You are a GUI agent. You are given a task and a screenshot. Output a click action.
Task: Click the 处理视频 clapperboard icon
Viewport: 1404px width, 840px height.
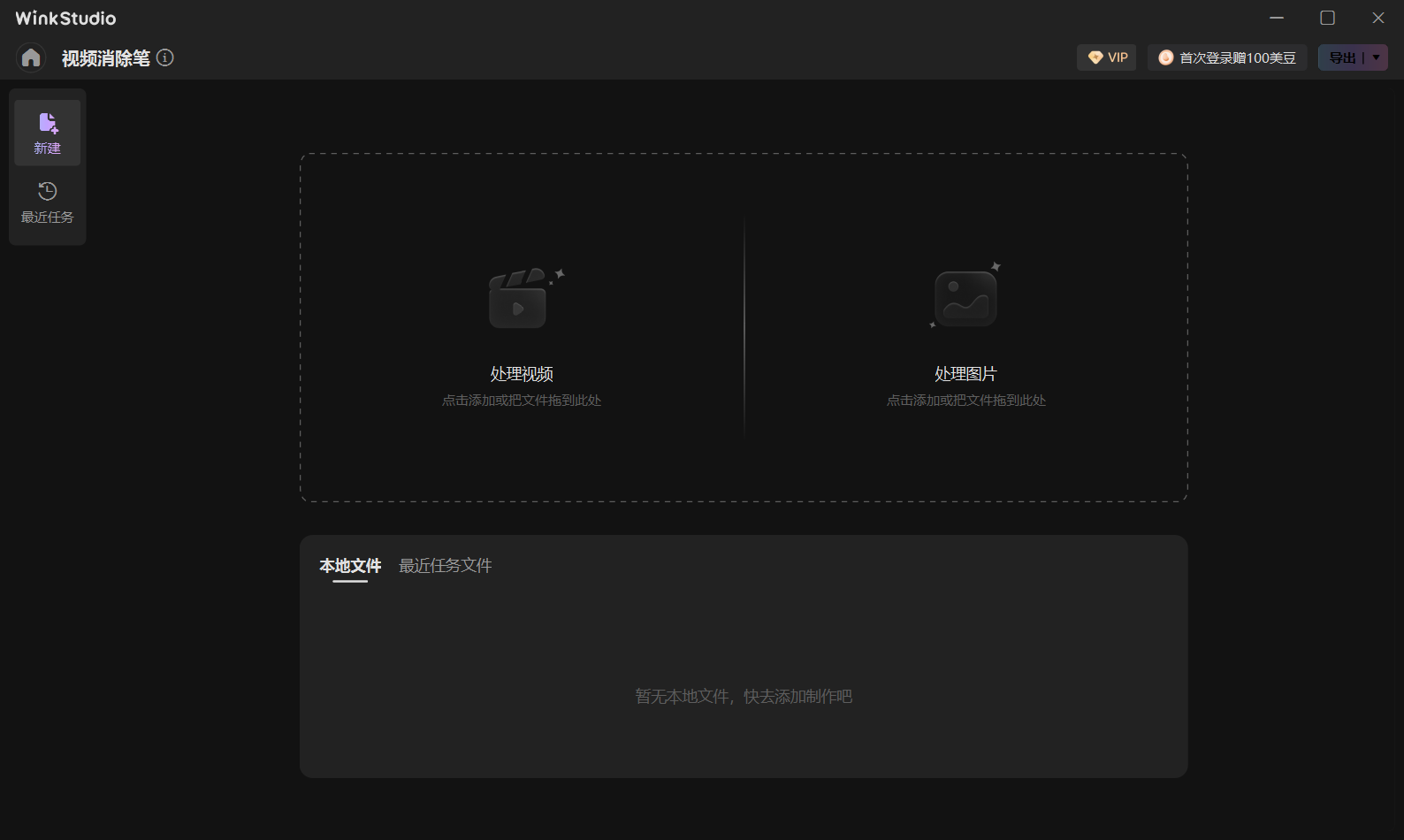524,298
